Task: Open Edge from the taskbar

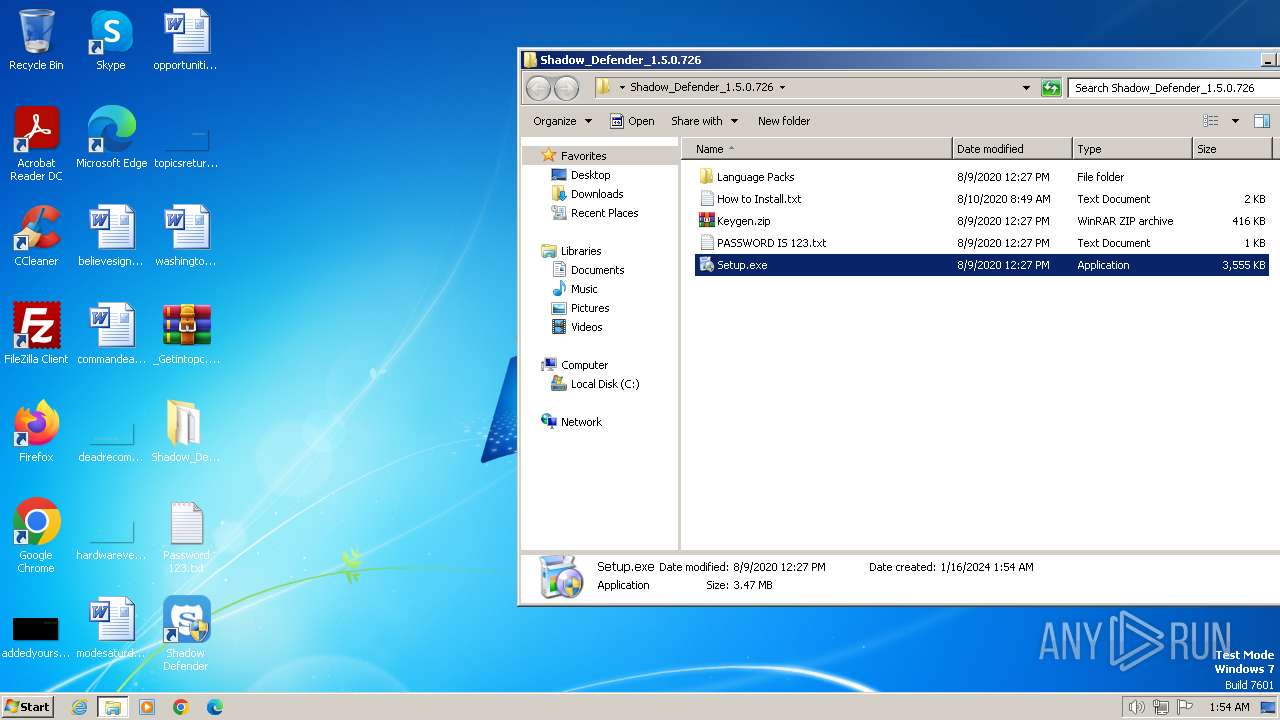Action: coord(214,707)
